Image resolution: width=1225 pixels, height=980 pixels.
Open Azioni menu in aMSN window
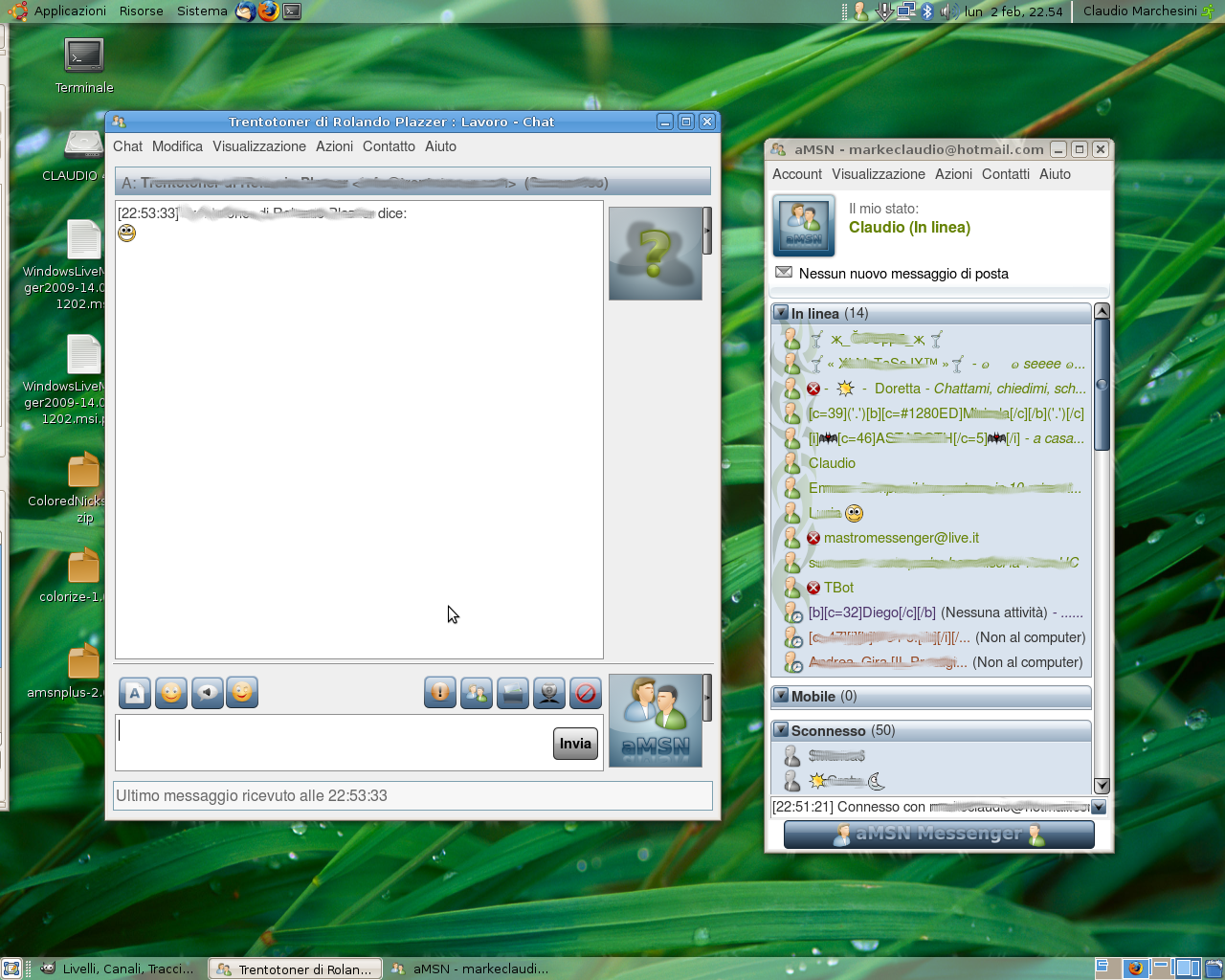[953, 174]
